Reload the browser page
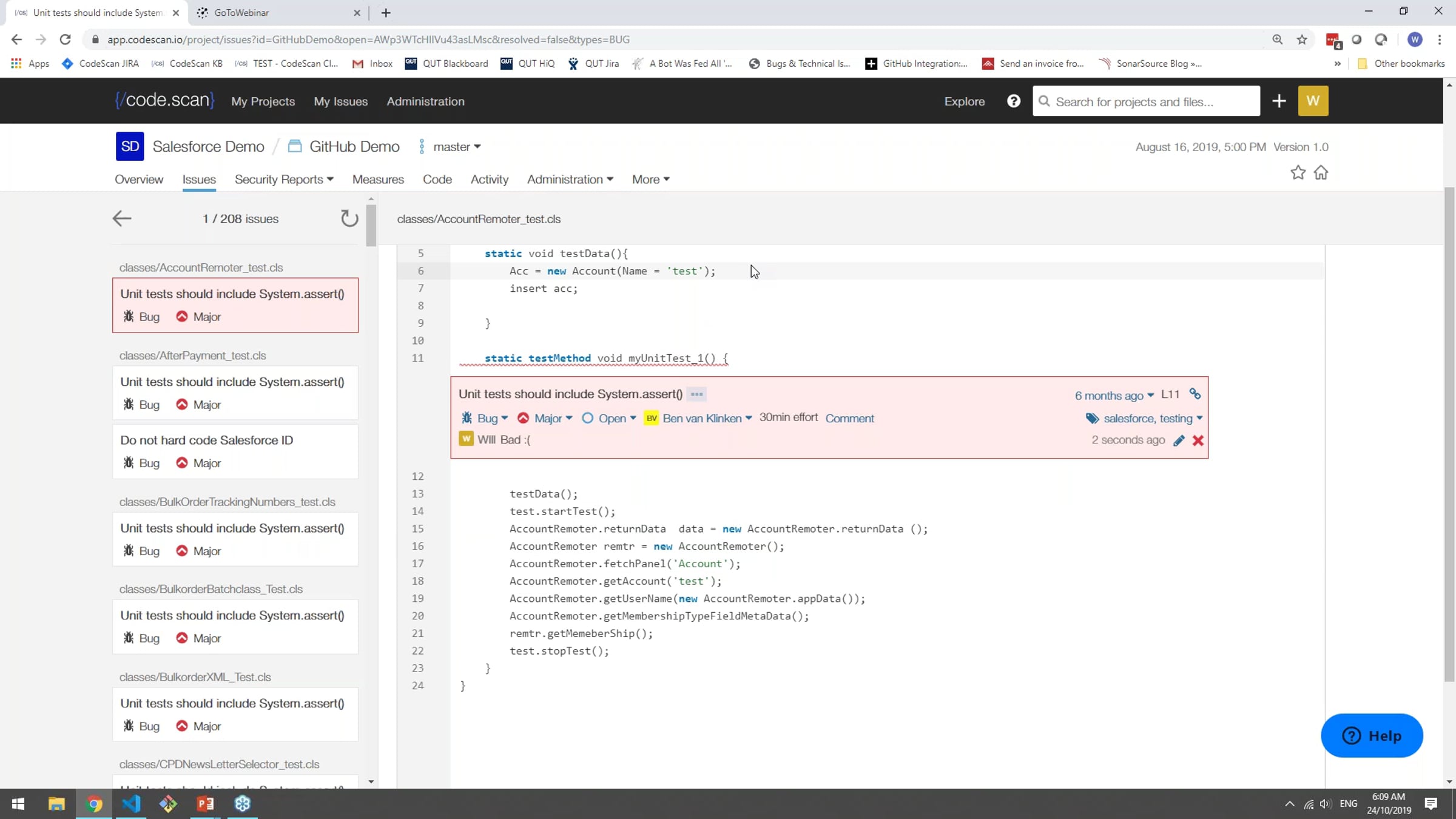The image size is (1456, 819). 66,39
